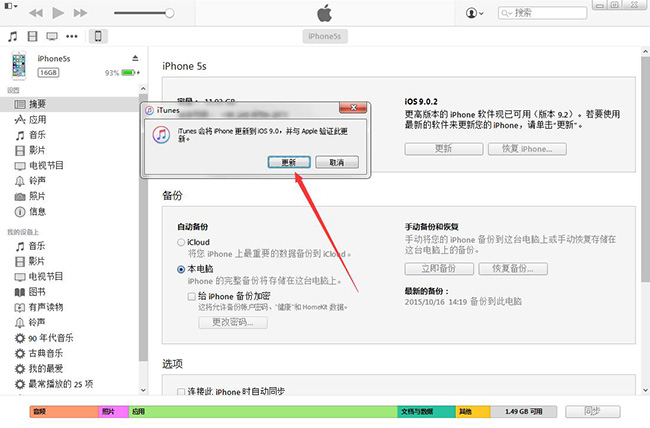Click the fast-forward next track button

tap(80, 13)
